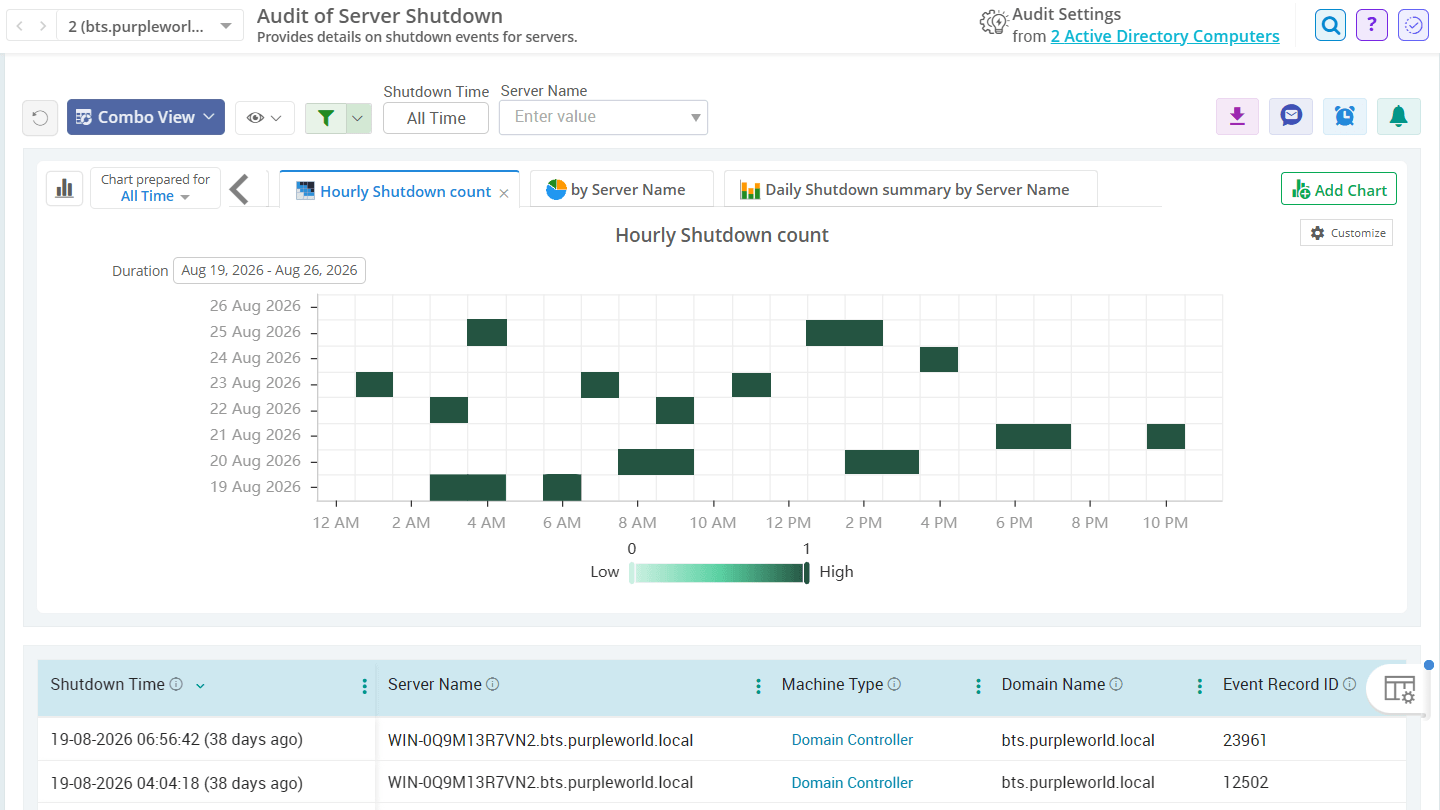The width and height of the screenshot is (1440, 810).
Task: Click info icon next to Server Name header
Action: [x=493, y=685]
